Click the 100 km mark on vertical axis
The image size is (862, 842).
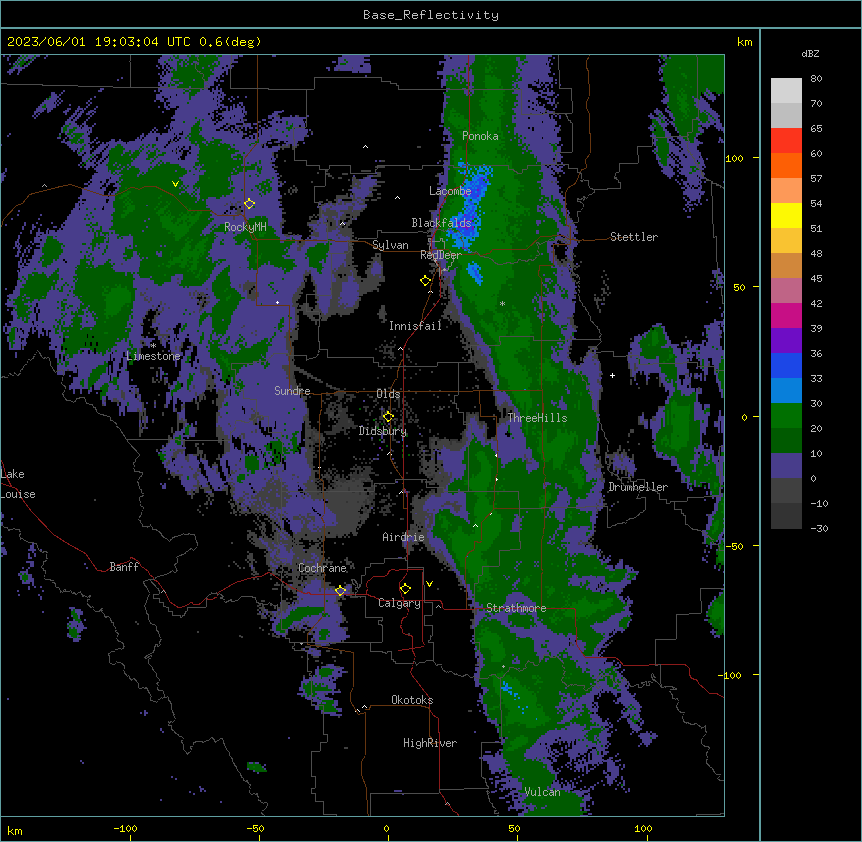[x=734, y=158]
